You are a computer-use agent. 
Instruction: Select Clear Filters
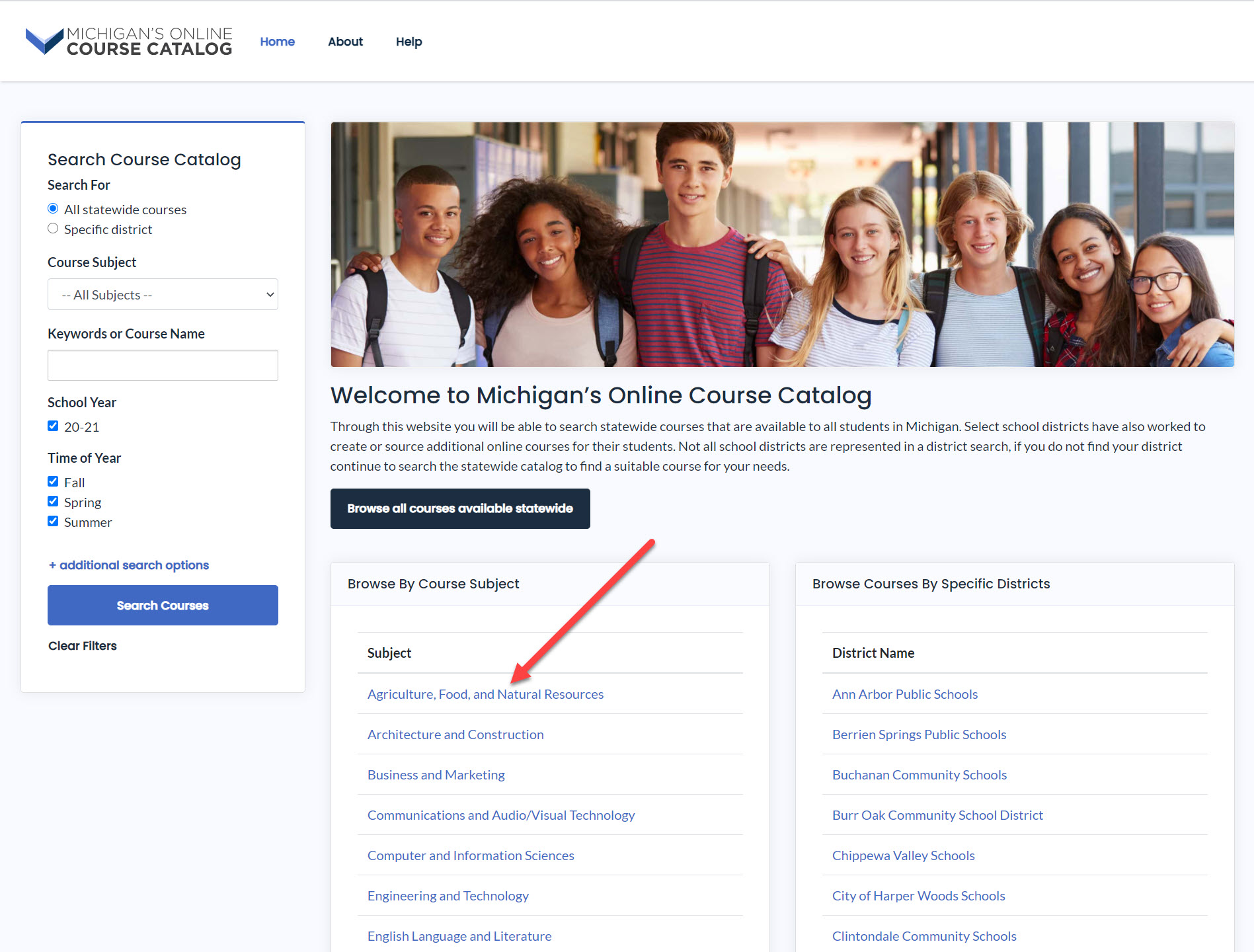pos(82,645)
